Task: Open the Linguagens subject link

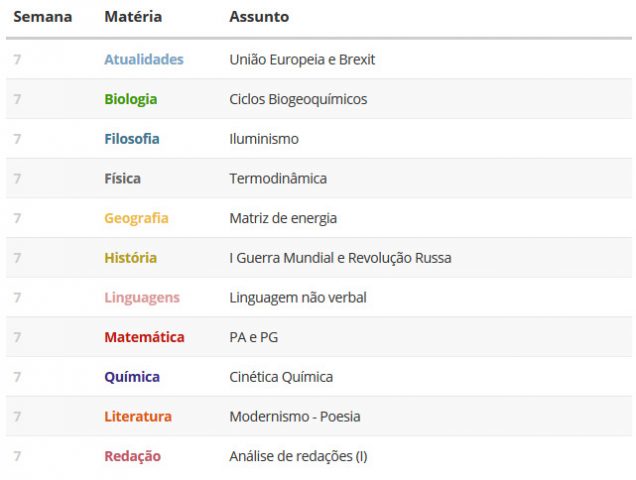Action: [142, 297]
